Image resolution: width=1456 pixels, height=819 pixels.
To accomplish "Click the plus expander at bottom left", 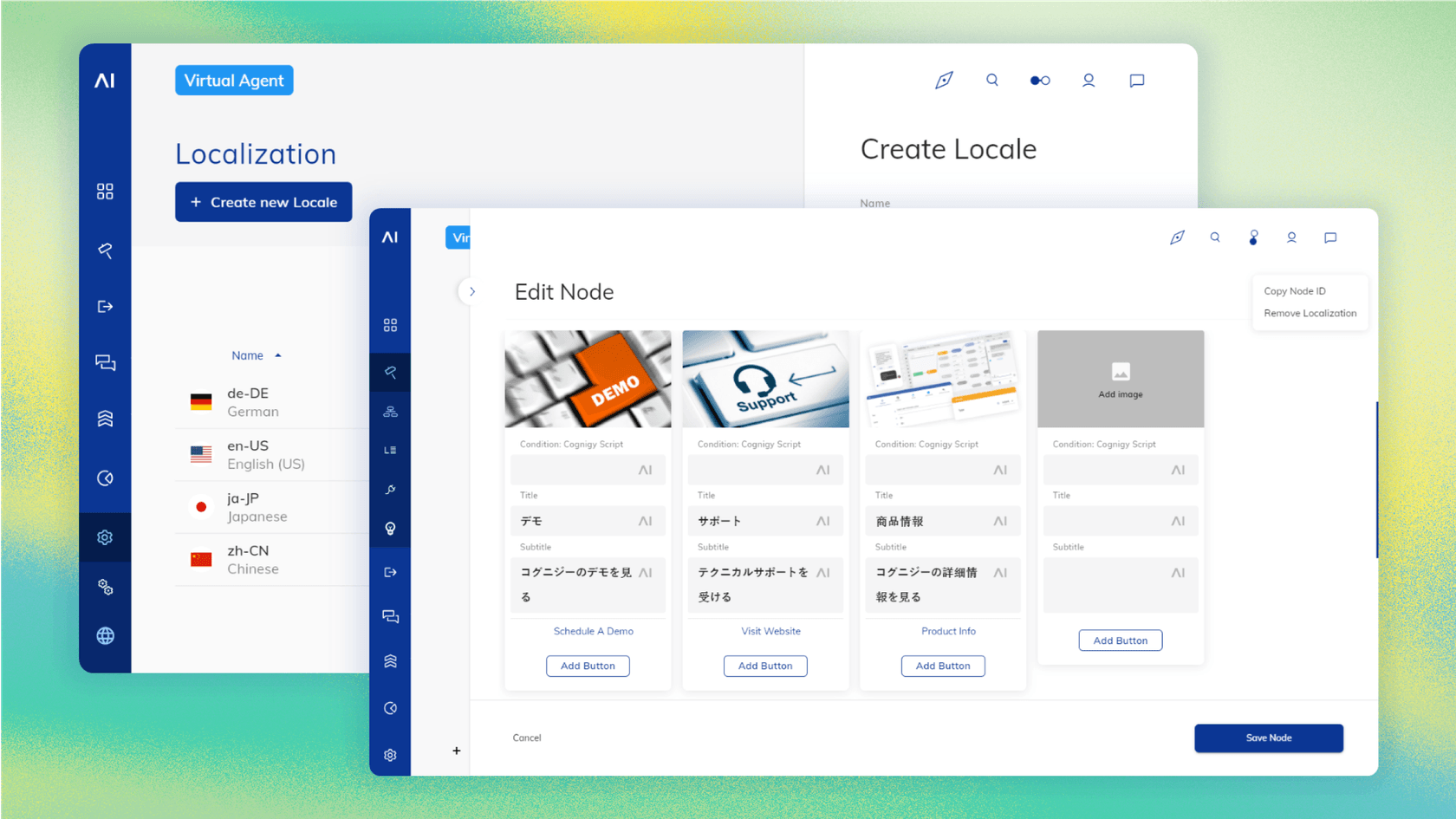I will (x=457, y=751).
